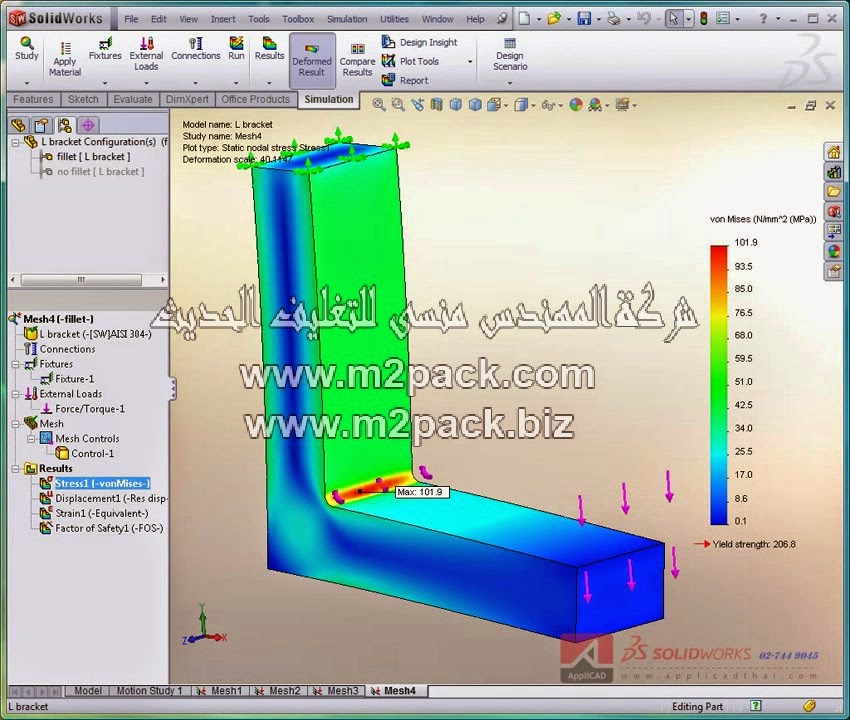Select Strain1 (-Equivalent-) result
This screenshot has width=850, height=720.
(x=101, y=513)
